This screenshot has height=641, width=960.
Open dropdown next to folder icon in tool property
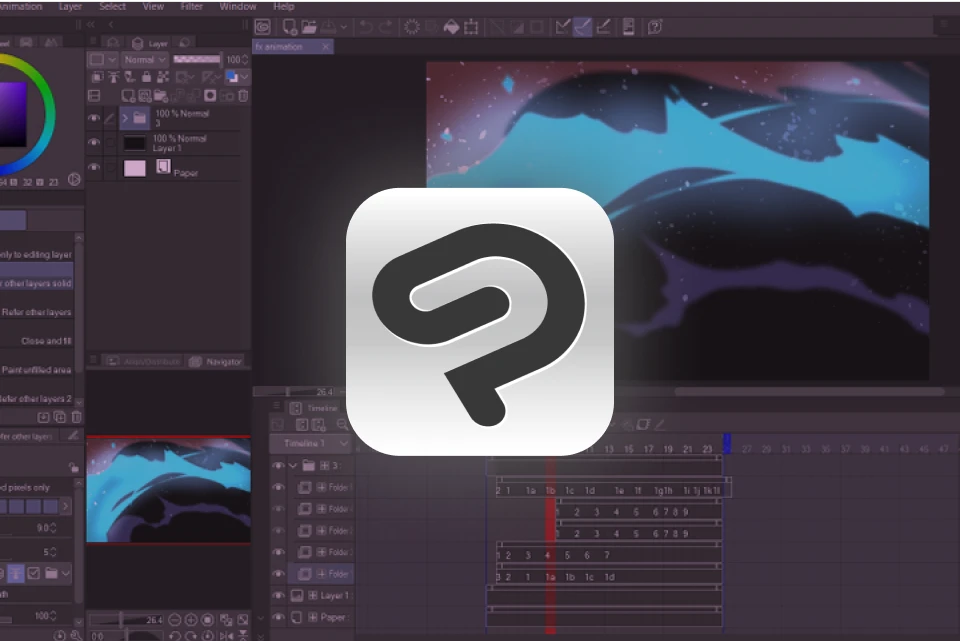click(x=66, y=574)
